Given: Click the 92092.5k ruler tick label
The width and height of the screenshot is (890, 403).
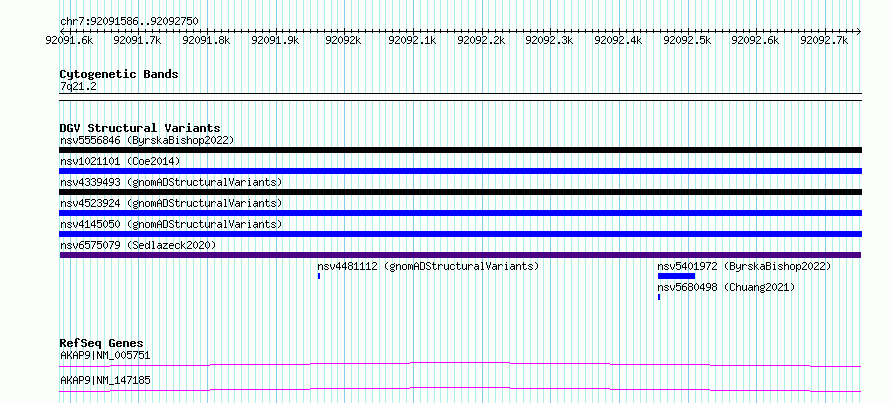Looking at the screenshot, I should point(687,40).
